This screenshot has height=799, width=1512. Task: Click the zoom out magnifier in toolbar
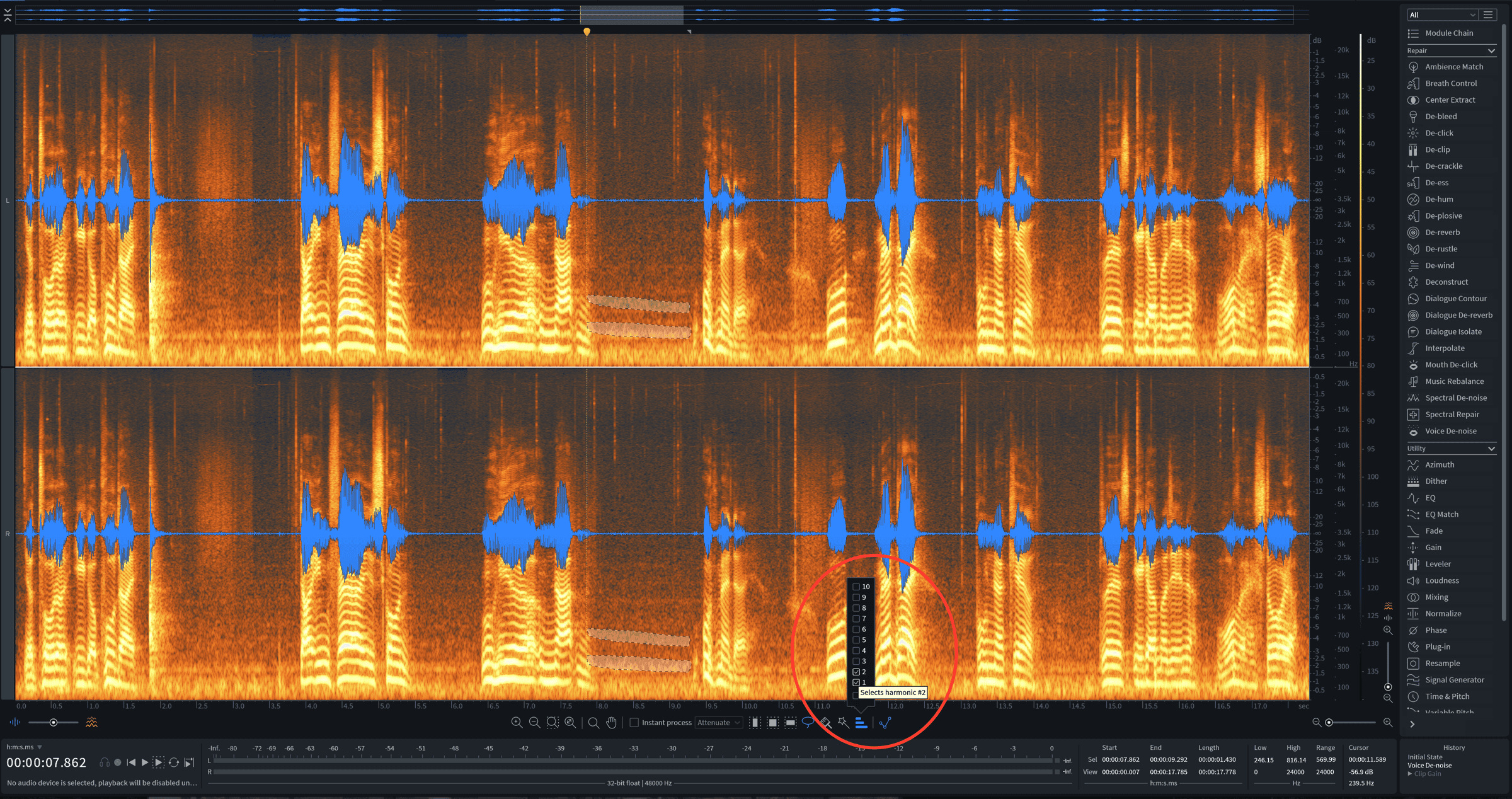(x=534, y=723)
